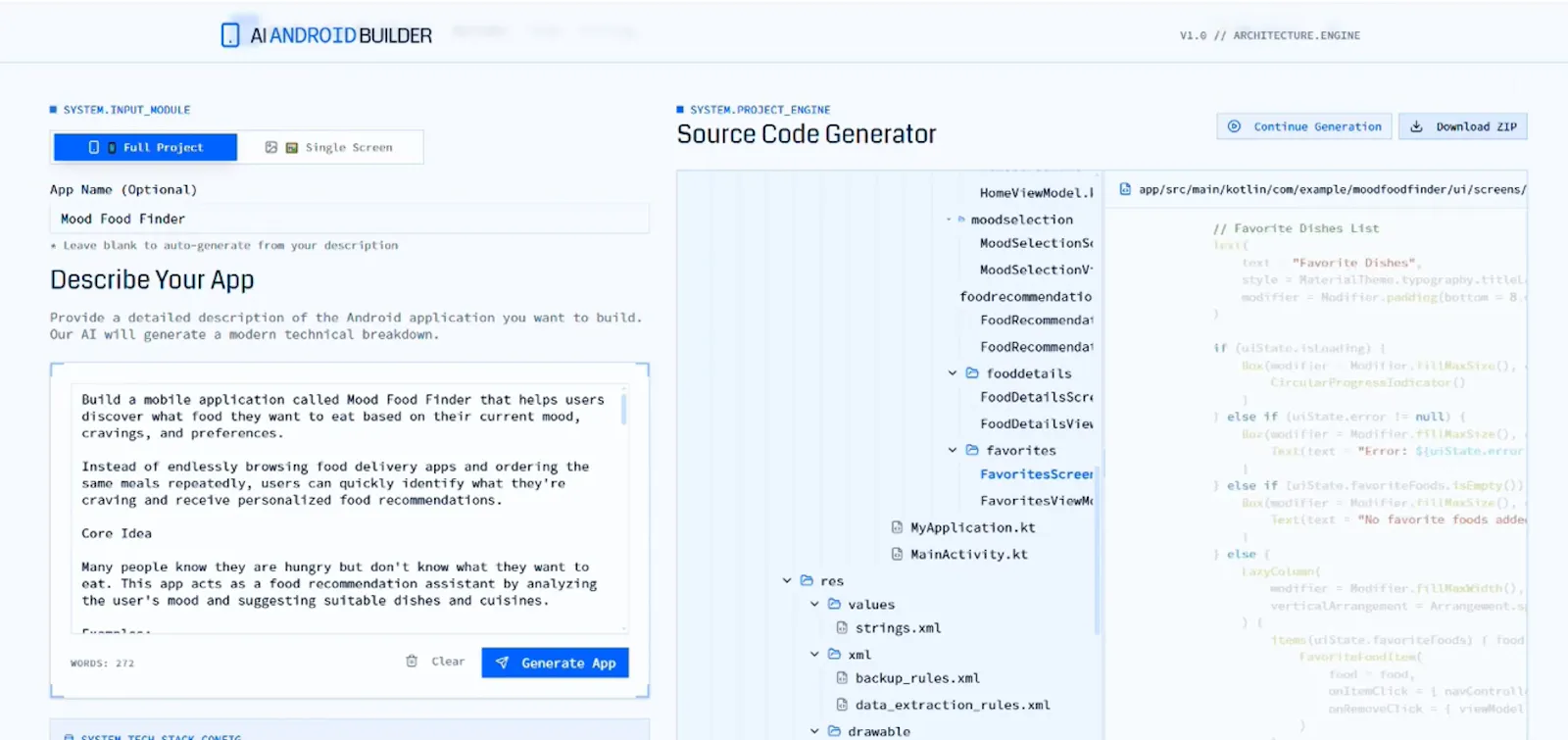The width and height of the screenshot is (1568, 740).
Task: Click the MainActivity.kt file icon
Action: 897,554
